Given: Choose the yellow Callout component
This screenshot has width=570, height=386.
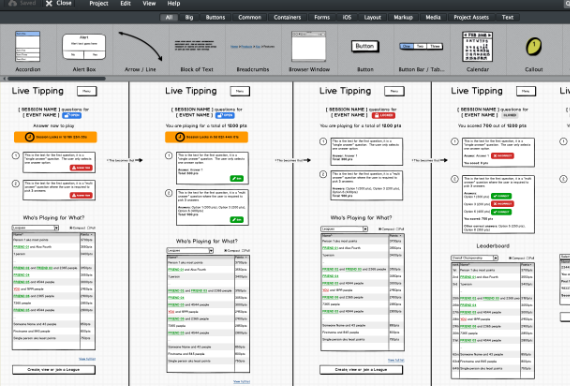Looking at the screenshot, I should (x=534, y=47).
